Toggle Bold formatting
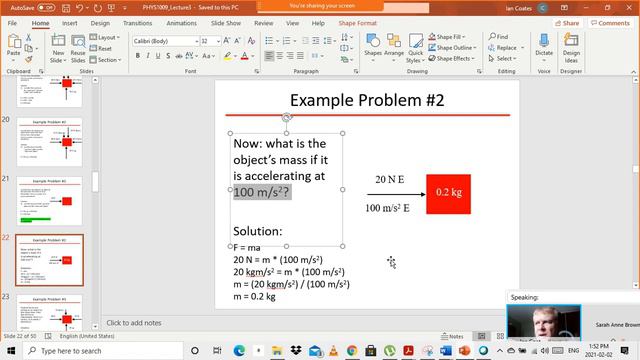Screen dimensions: 640x360 tap(138, 56)
